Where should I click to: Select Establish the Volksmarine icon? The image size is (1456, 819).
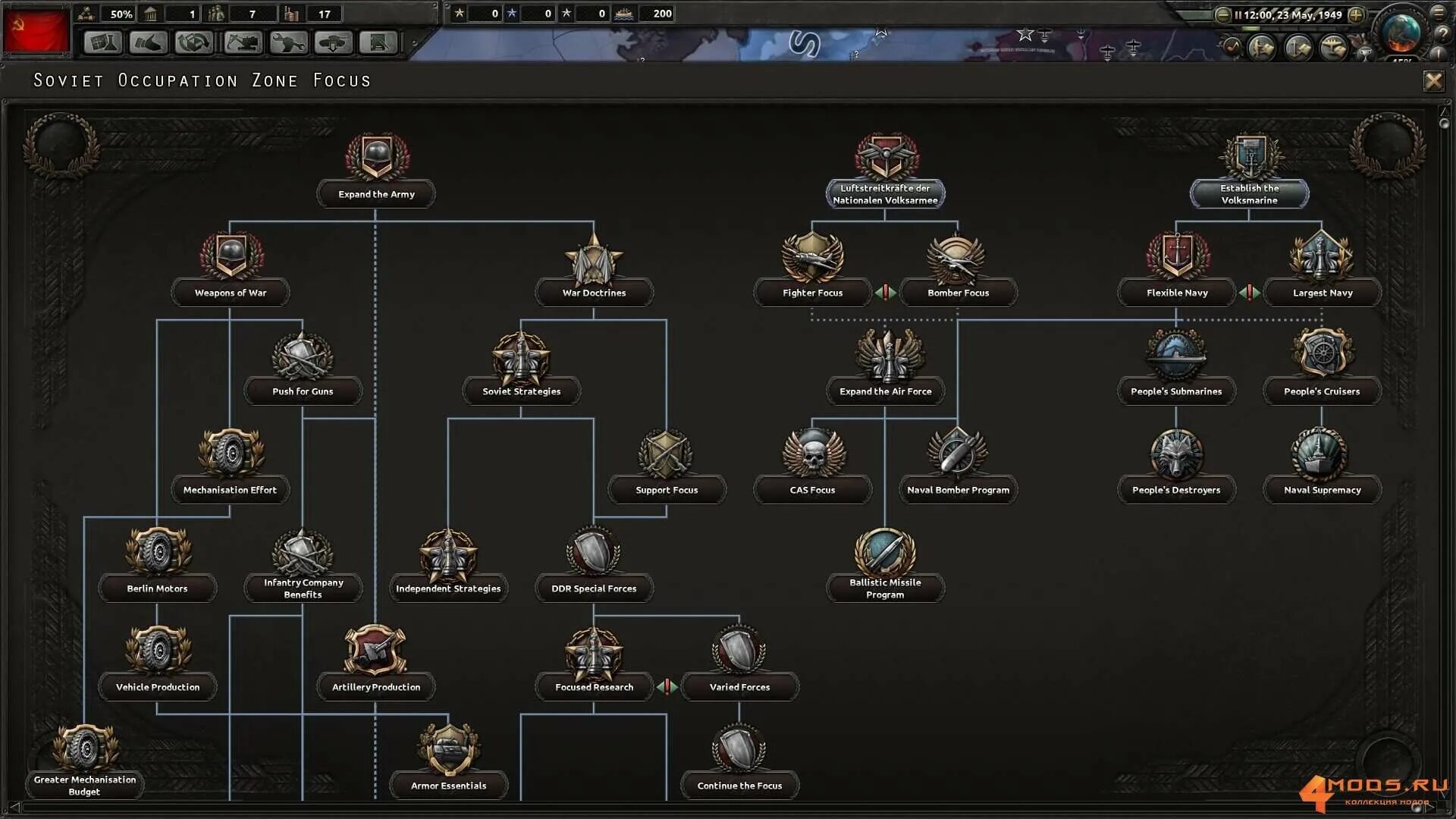click(x=1250, y=155)
